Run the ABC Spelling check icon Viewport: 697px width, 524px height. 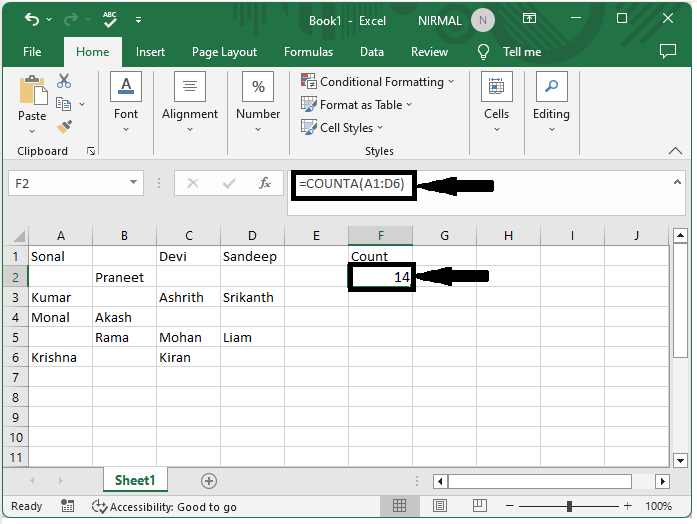pyautogui.click(x=109, y=20)
